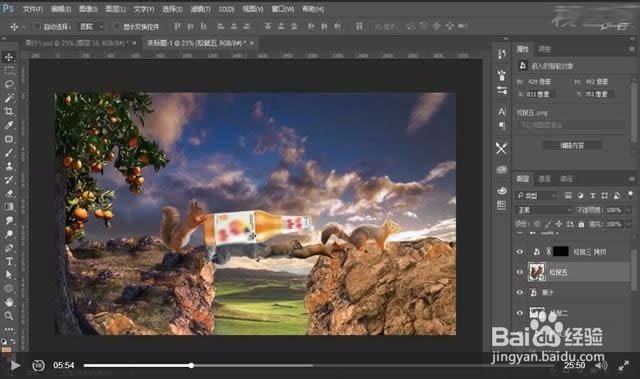Play the video with the play button

coord(16,365)
